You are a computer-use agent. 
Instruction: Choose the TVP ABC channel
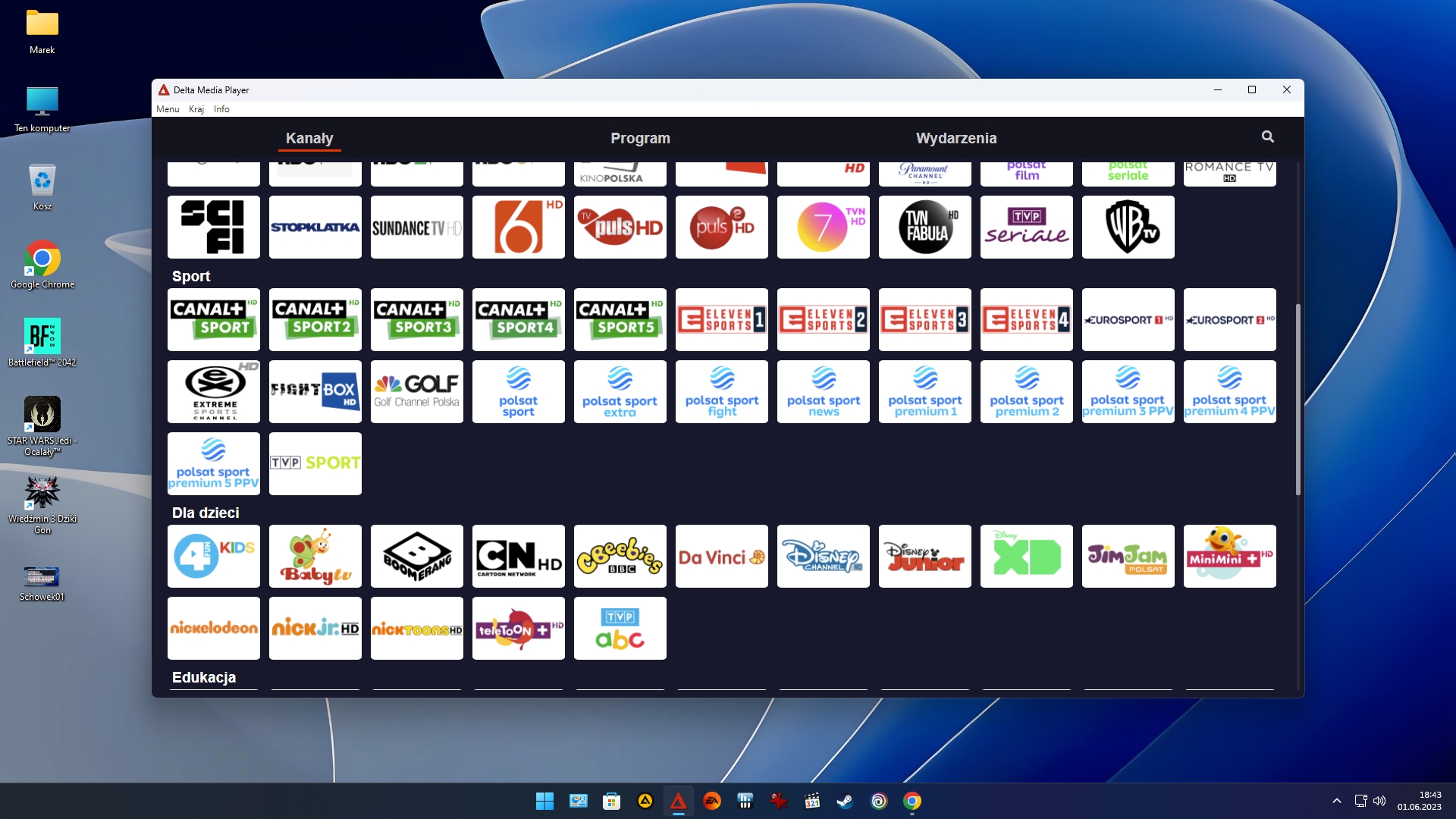(x=620, y=629)
